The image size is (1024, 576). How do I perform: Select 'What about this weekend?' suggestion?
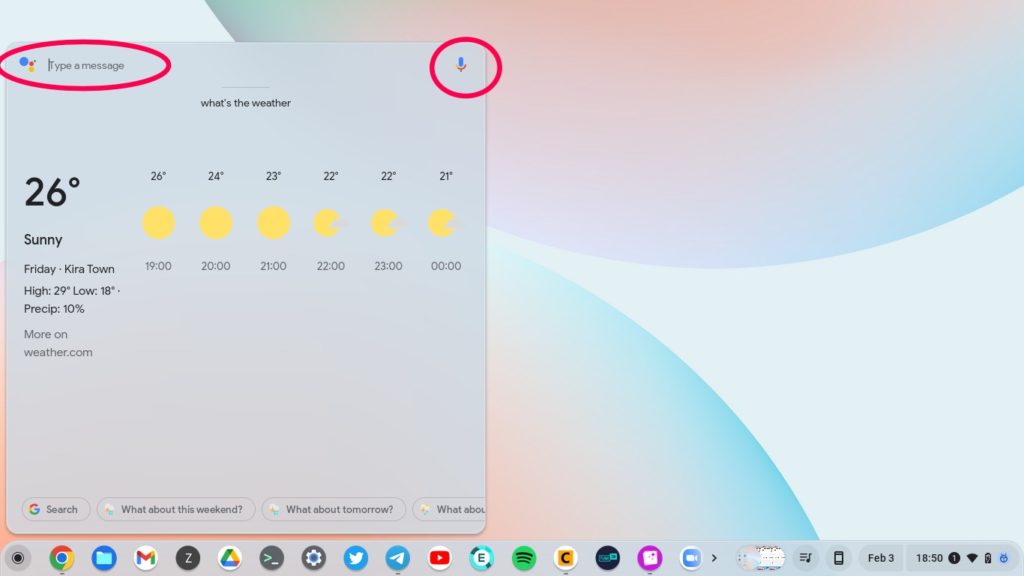[x=175, y=509]
